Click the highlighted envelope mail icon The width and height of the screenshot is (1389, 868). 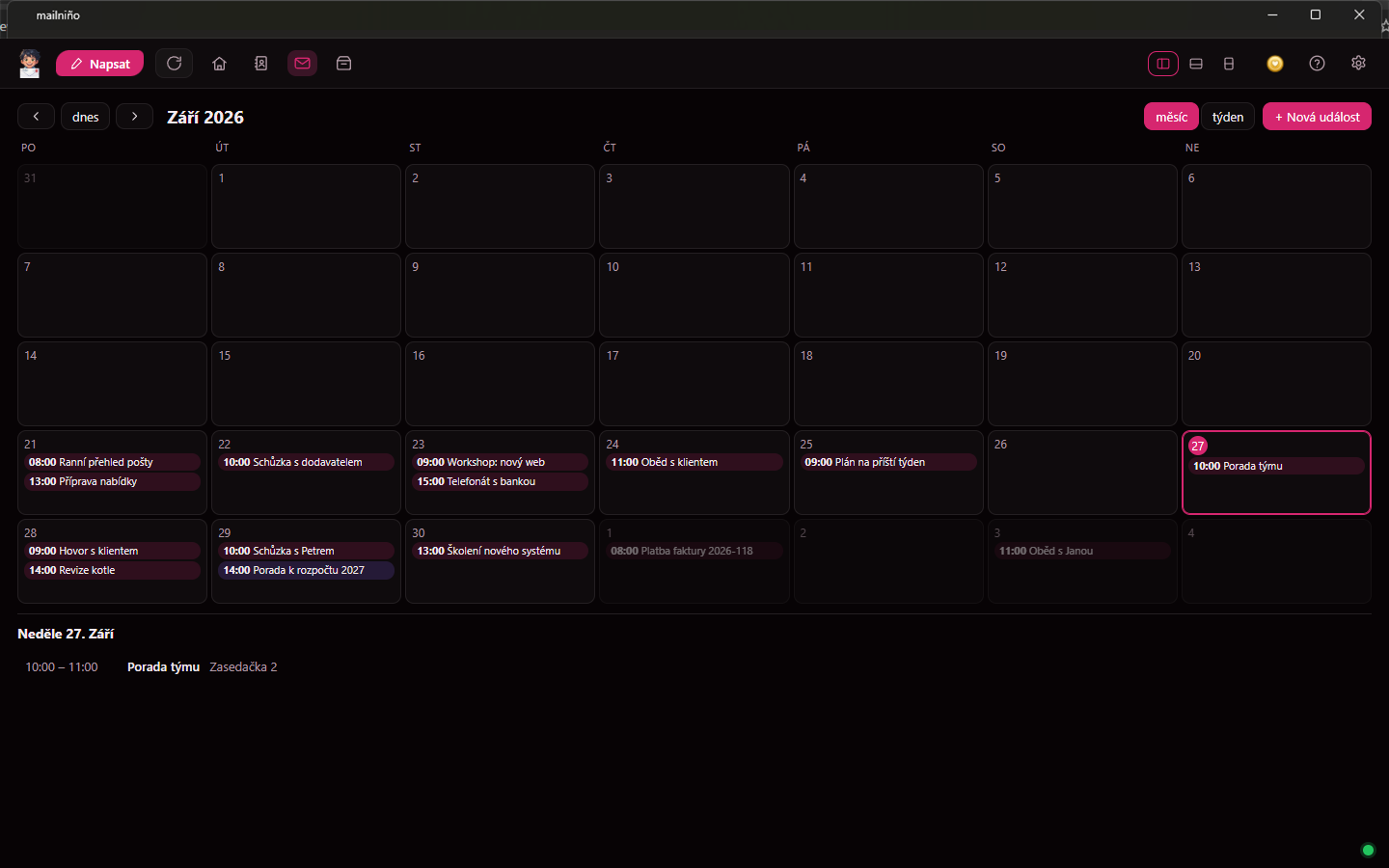pos(302,64)
